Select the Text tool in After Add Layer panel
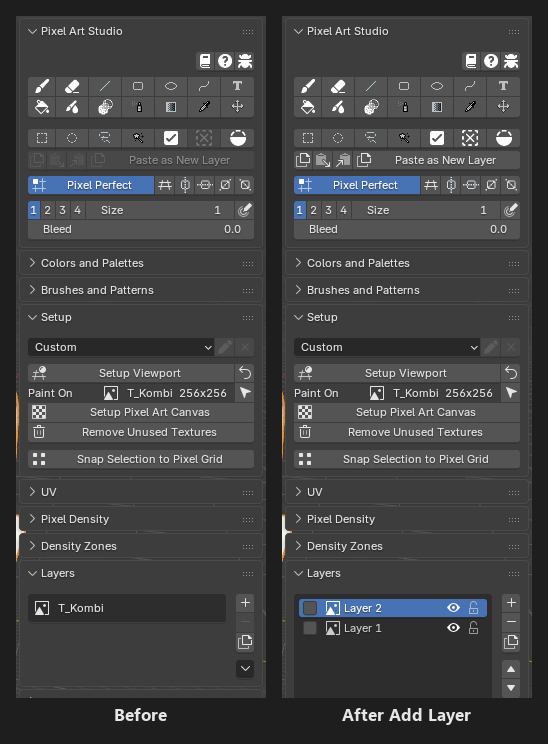 pos(503,86)
